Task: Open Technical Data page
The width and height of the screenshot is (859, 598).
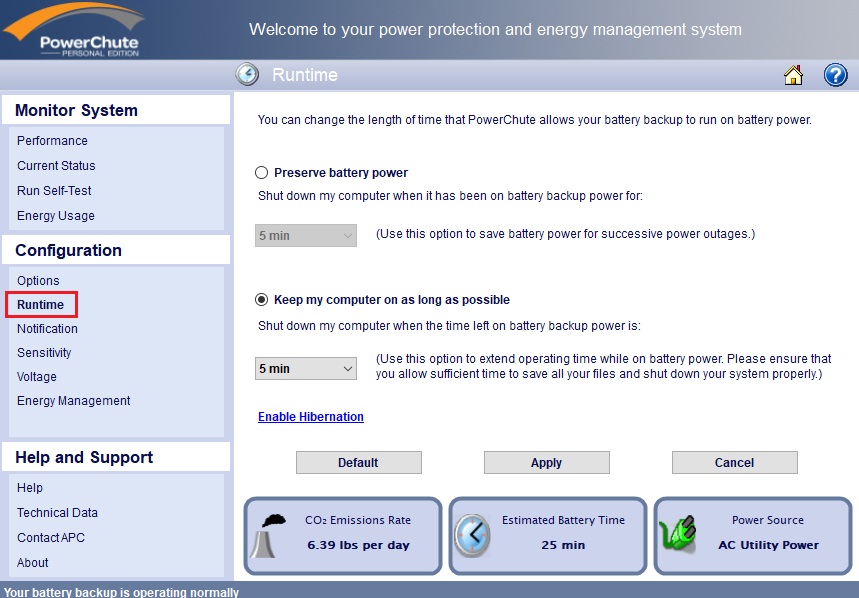Action: (57, 513)
